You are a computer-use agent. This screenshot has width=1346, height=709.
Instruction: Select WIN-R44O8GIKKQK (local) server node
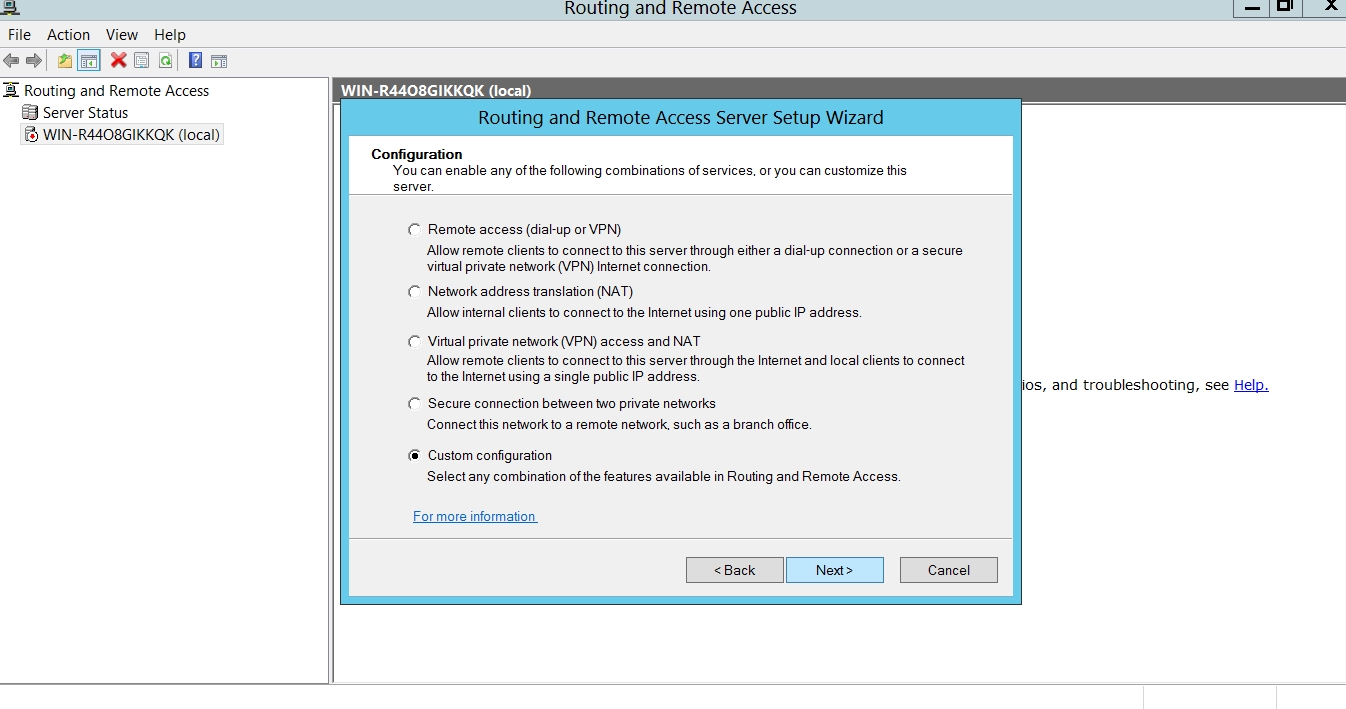click(x=130, y=135)
